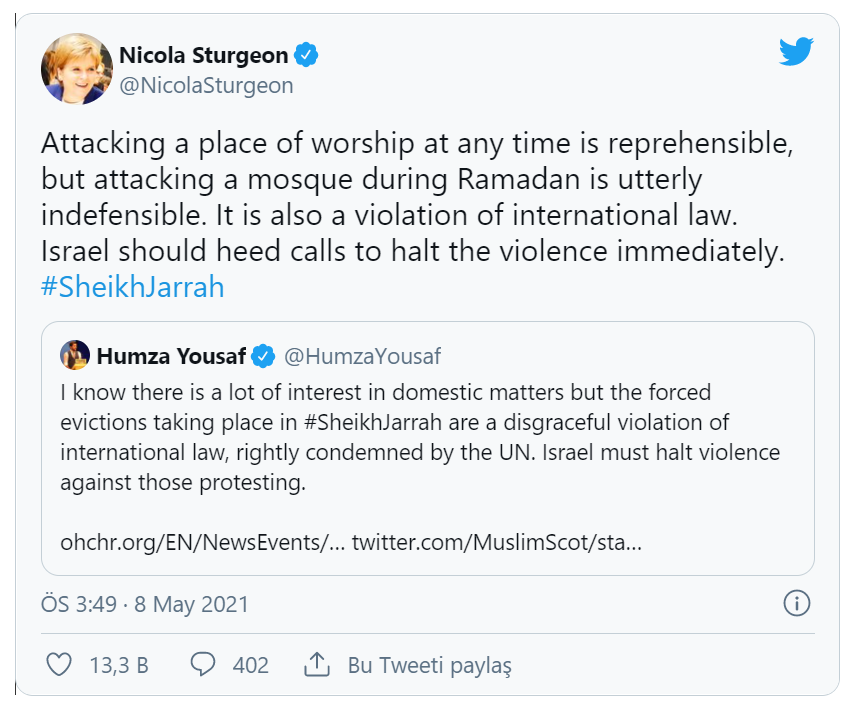Click the Twitter bird logo
This screenshot has height=713, width=859.
point(796,52)
